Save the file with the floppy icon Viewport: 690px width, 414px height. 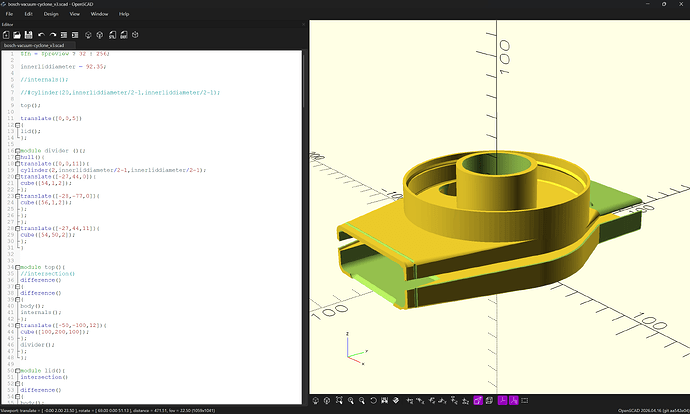(x=29, y=35)
